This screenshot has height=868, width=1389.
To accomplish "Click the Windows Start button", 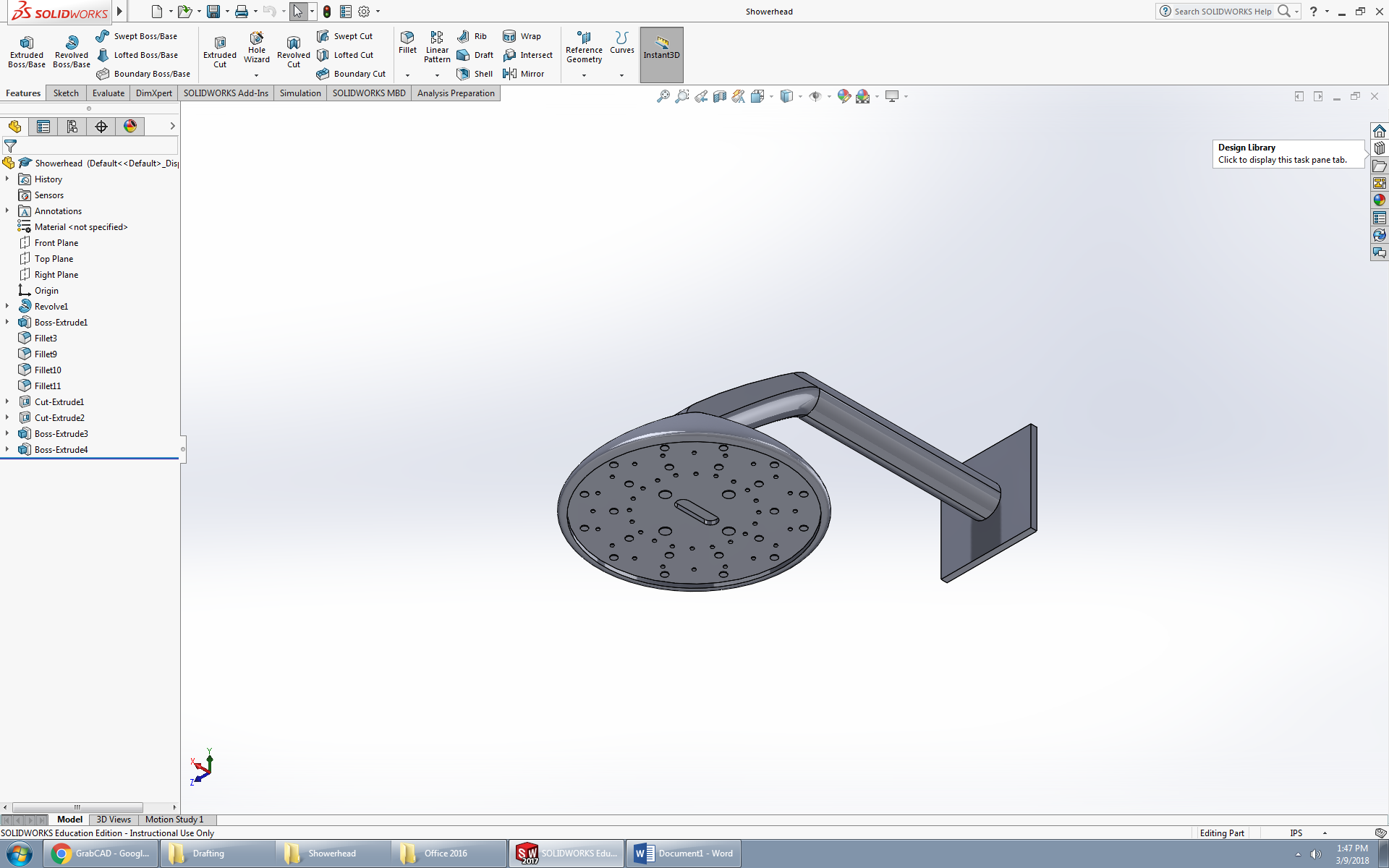I will click(x=20, y=854).
